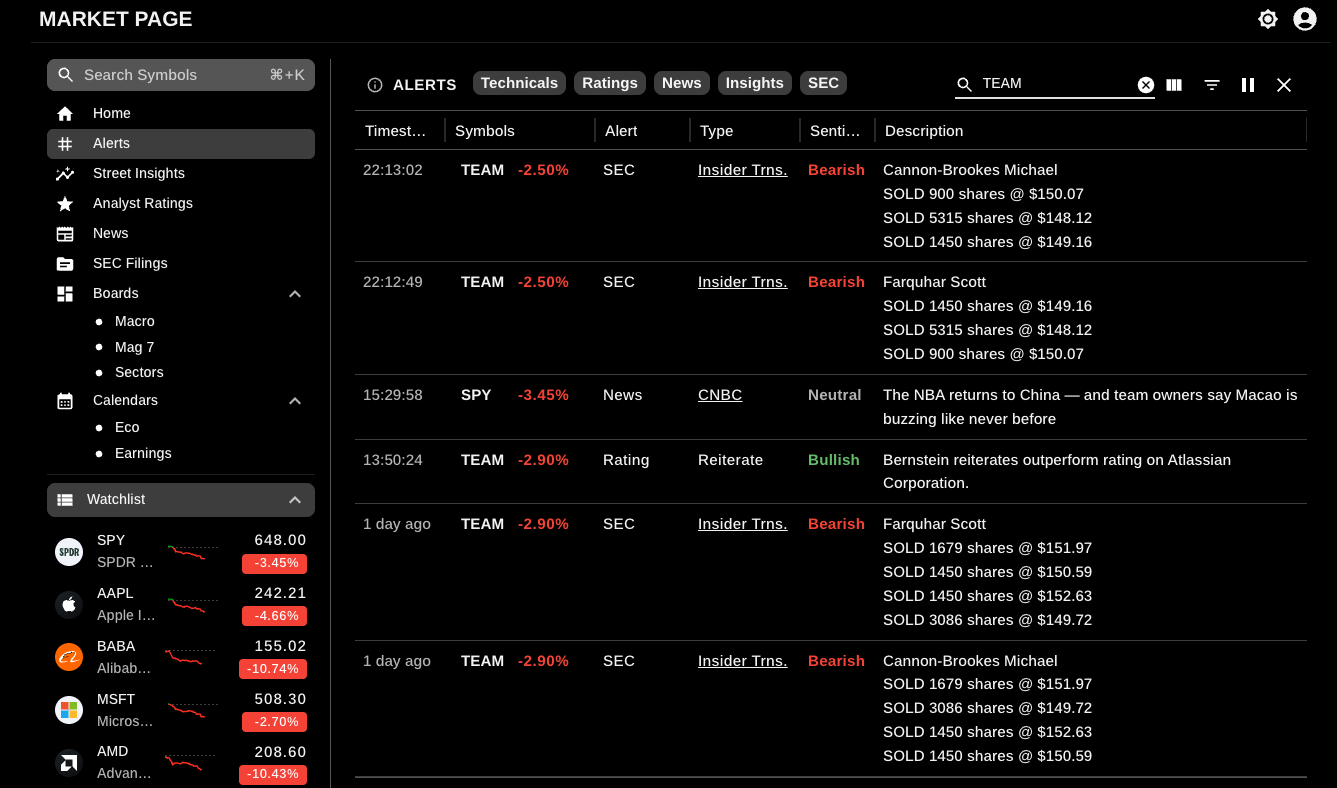
Task: Click the Analyst Ratings star icon
Action: point(65,203)
